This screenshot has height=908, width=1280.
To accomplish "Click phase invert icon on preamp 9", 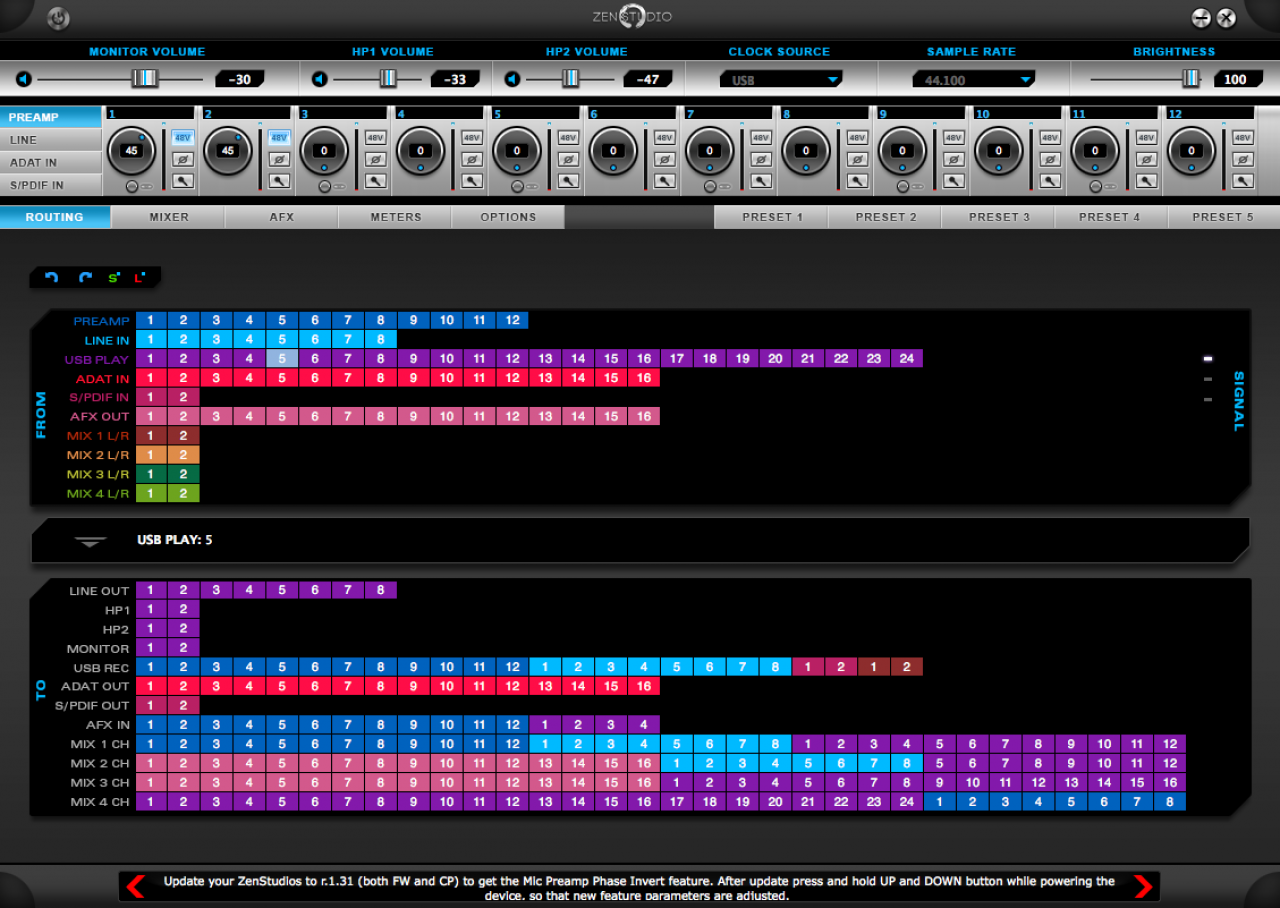I will pos(954,159).
